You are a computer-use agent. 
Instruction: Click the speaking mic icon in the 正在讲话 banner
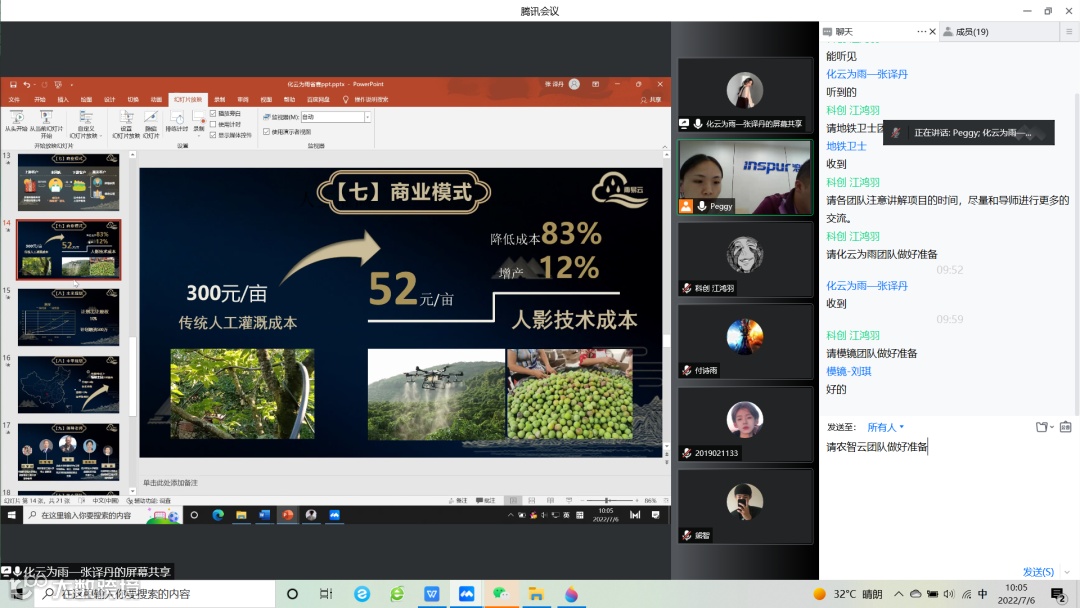tap(895, 133)
